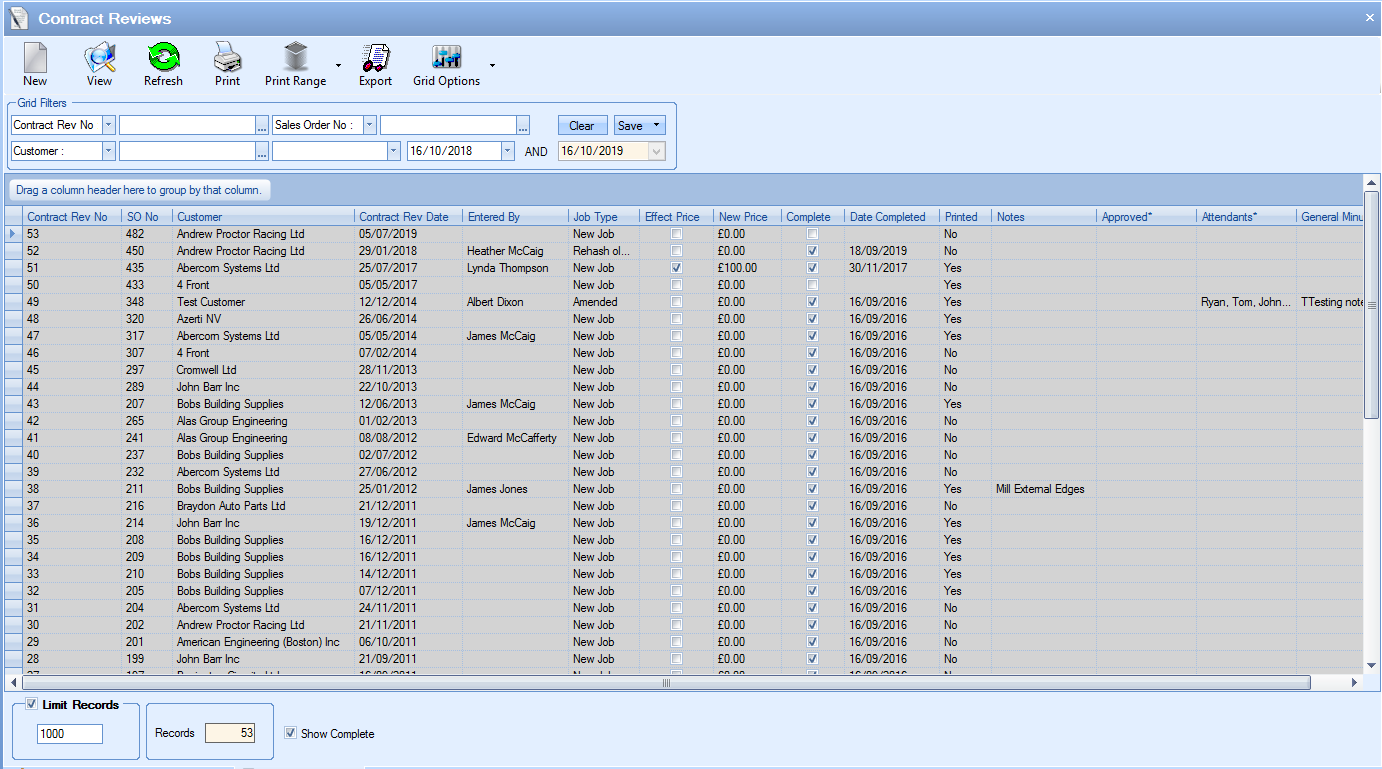Sort by the Customer column header
1382x769 pixels.
tap(262, 216)
